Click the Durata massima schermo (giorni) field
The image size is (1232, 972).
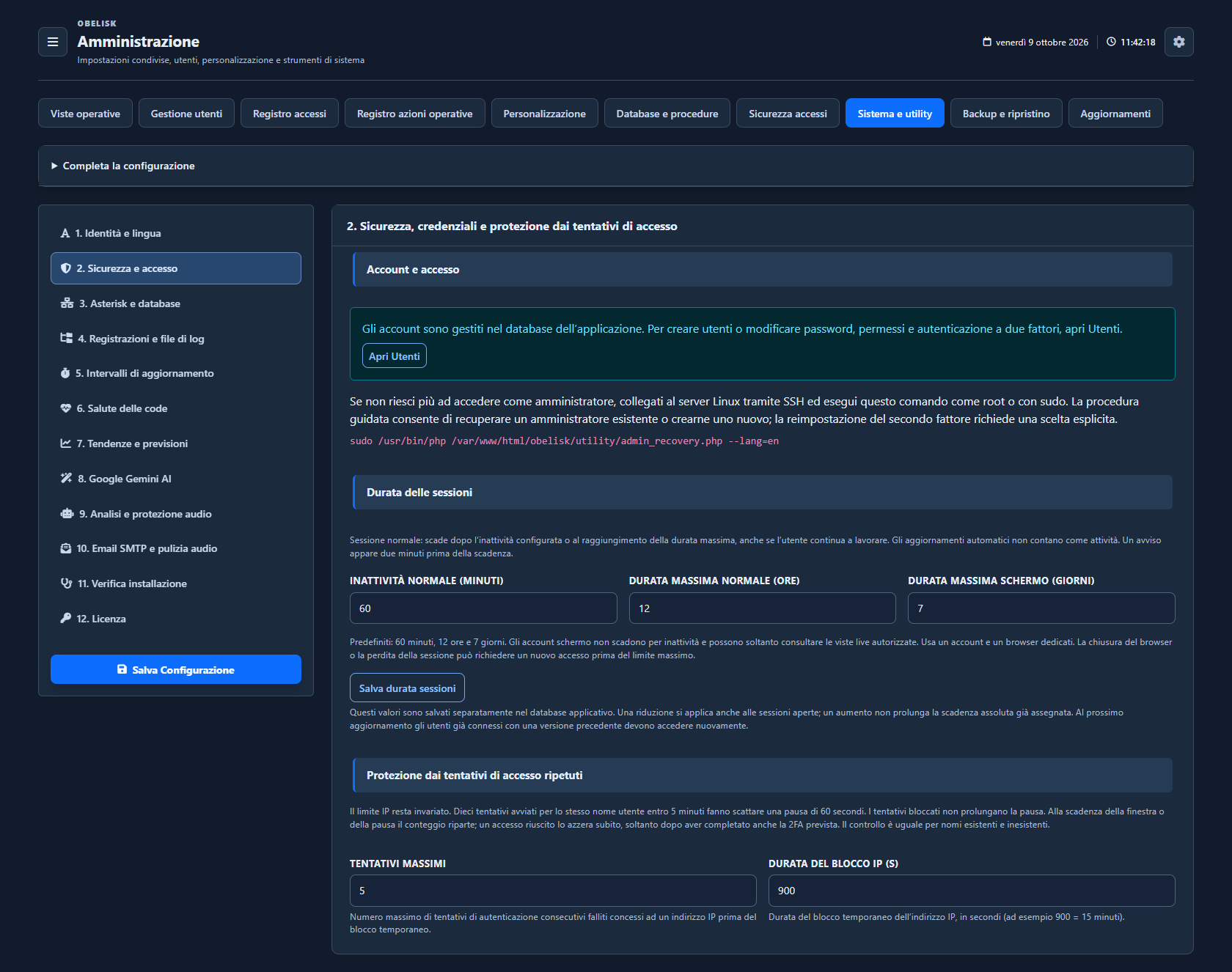pyautogui.click(x=1041, y=608)
